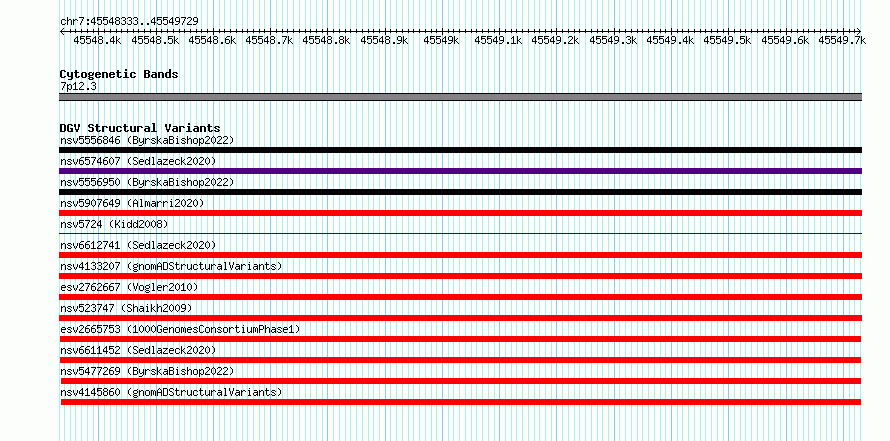The width and height of the screenshot is (890, 441).
Task: Click the nsv523747 (Shaikh2009) label
Action: pyautogui.click(x=126, y=308)
